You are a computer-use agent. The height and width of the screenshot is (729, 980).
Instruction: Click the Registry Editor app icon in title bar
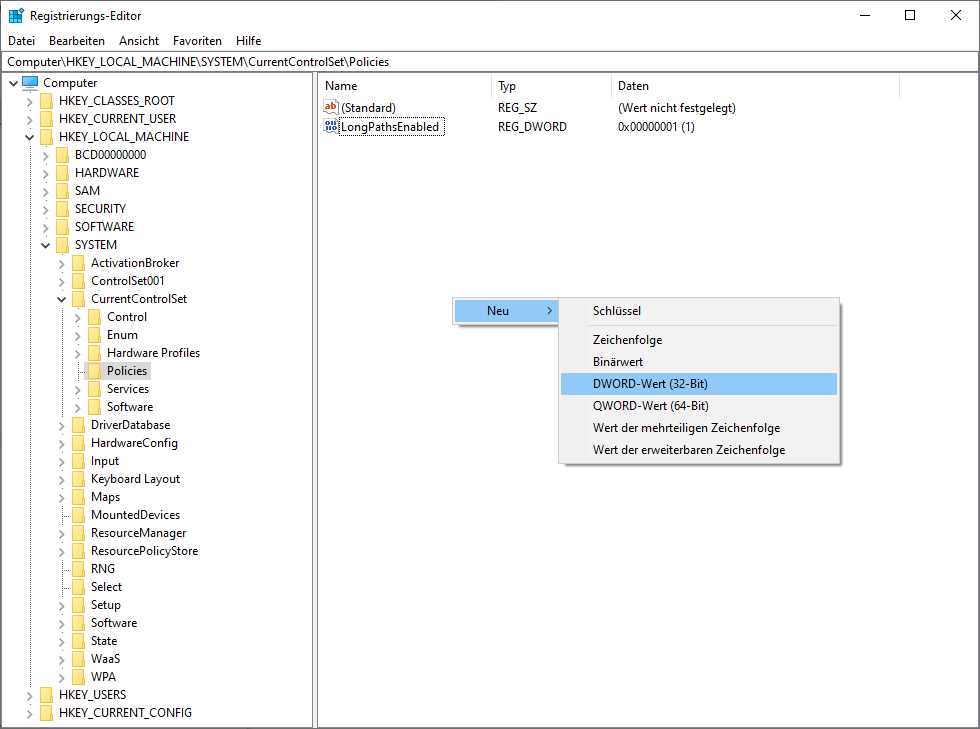pyautogui.click(x=16, y=16)
